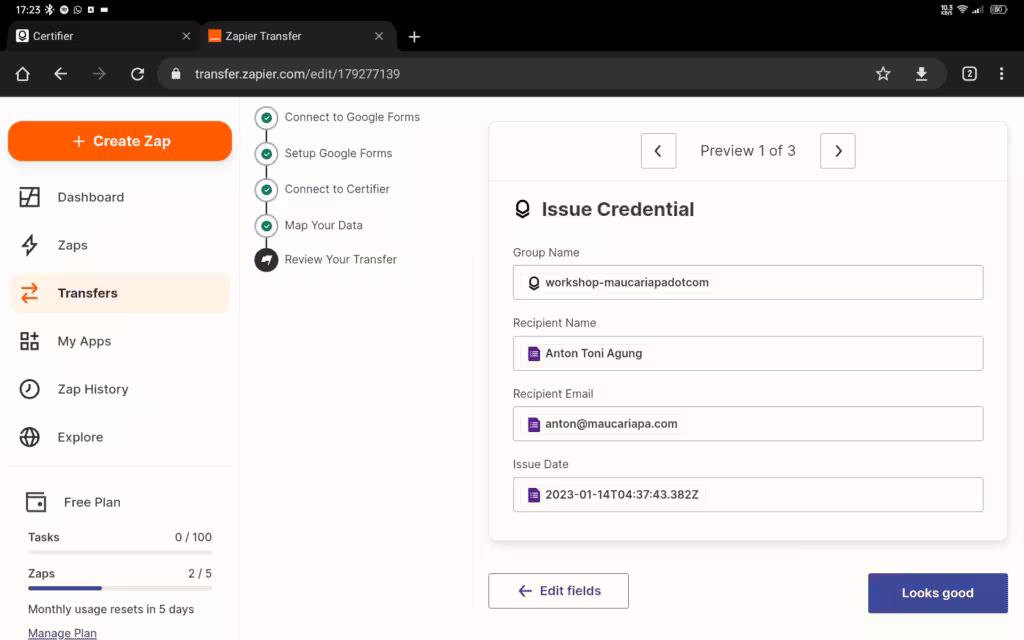1024x640 pixels.
Task: Click the battery indicator in status bar
Action: coord(999,9)
